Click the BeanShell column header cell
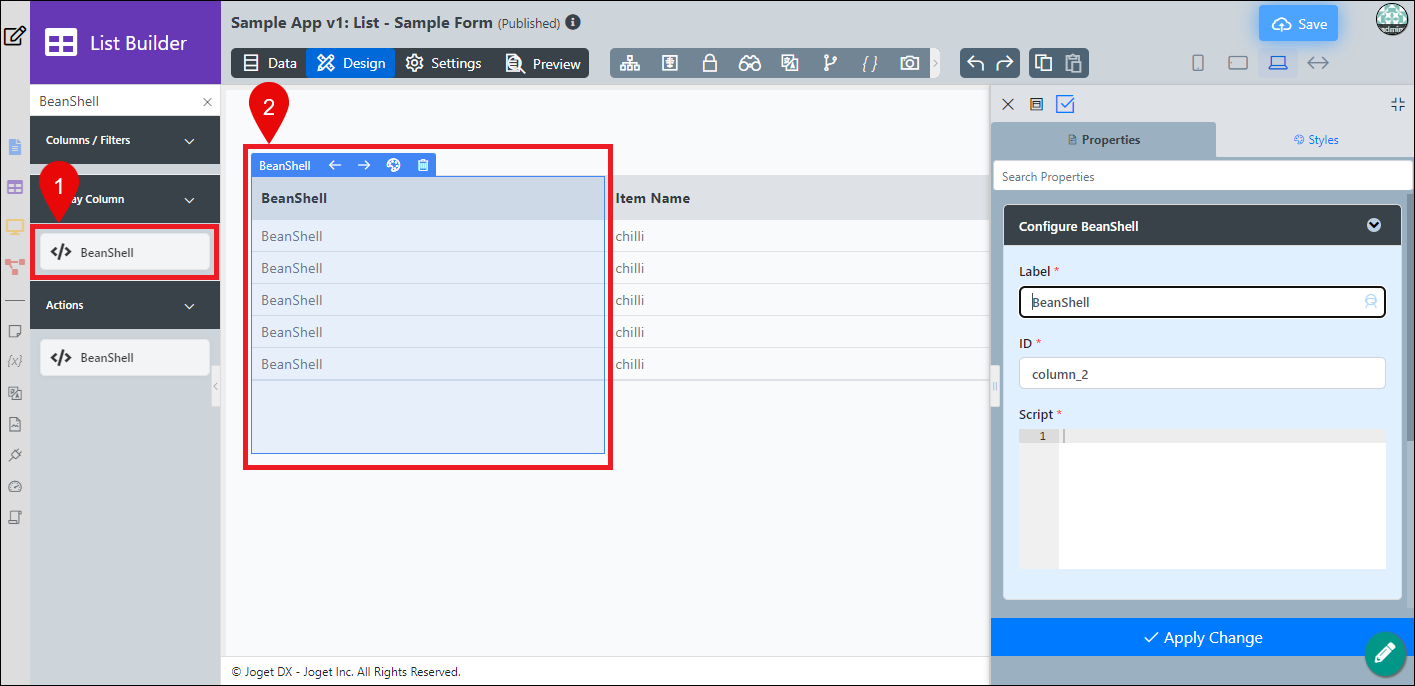 pyautogui.click(x=428, y=198)
